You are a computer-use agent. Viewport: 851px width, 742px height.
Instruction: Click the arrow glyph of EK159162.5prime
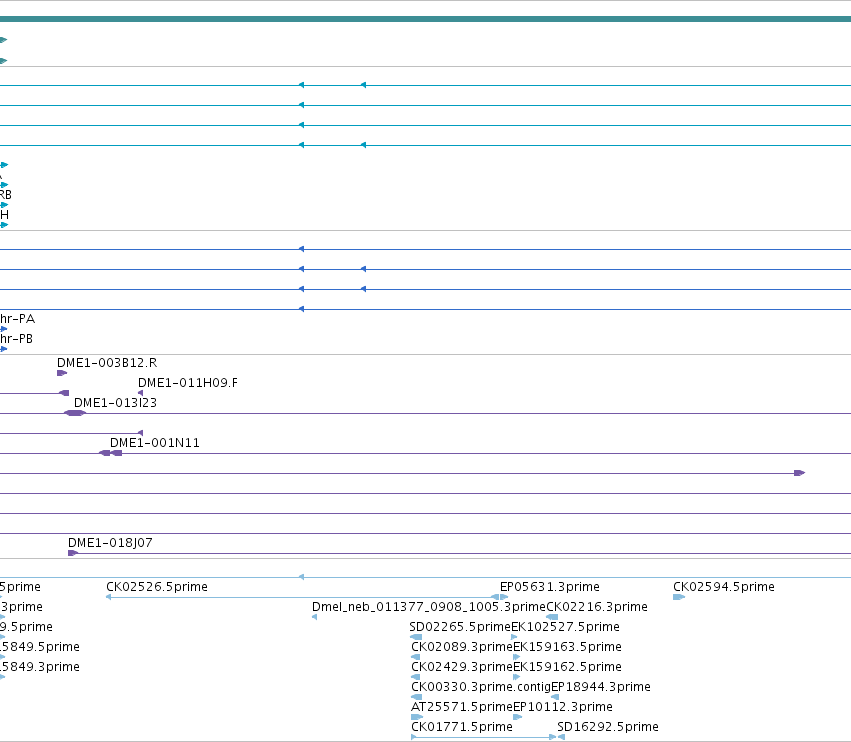[x=517, y=677]
